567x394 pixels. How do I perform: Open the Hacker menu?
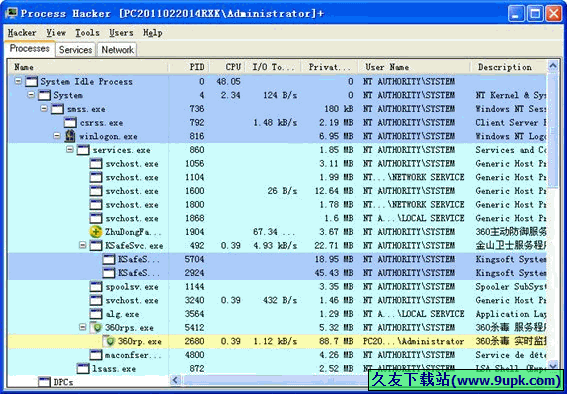click(x=22, y=33)
